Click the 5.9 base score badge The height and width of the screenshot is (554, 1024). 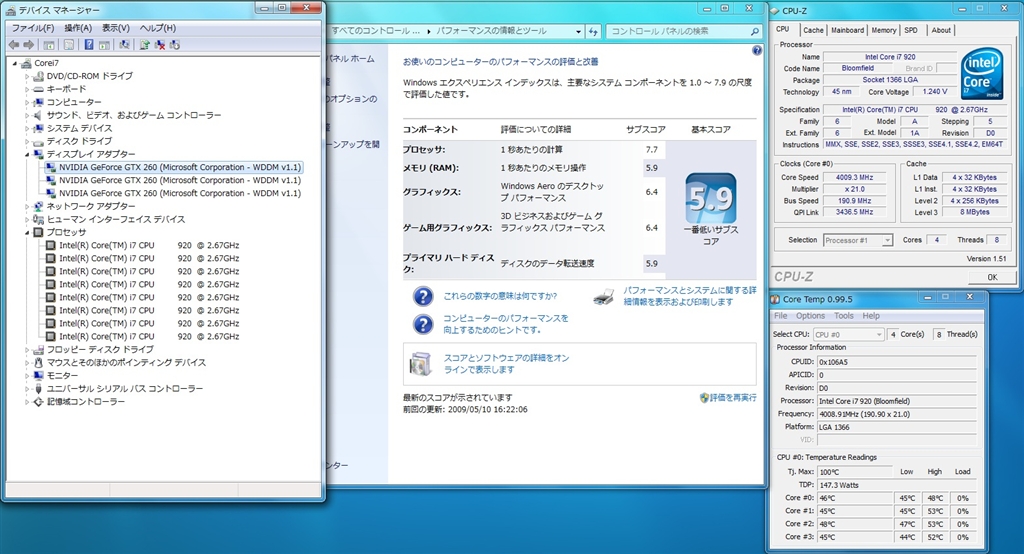coord(711,198)
